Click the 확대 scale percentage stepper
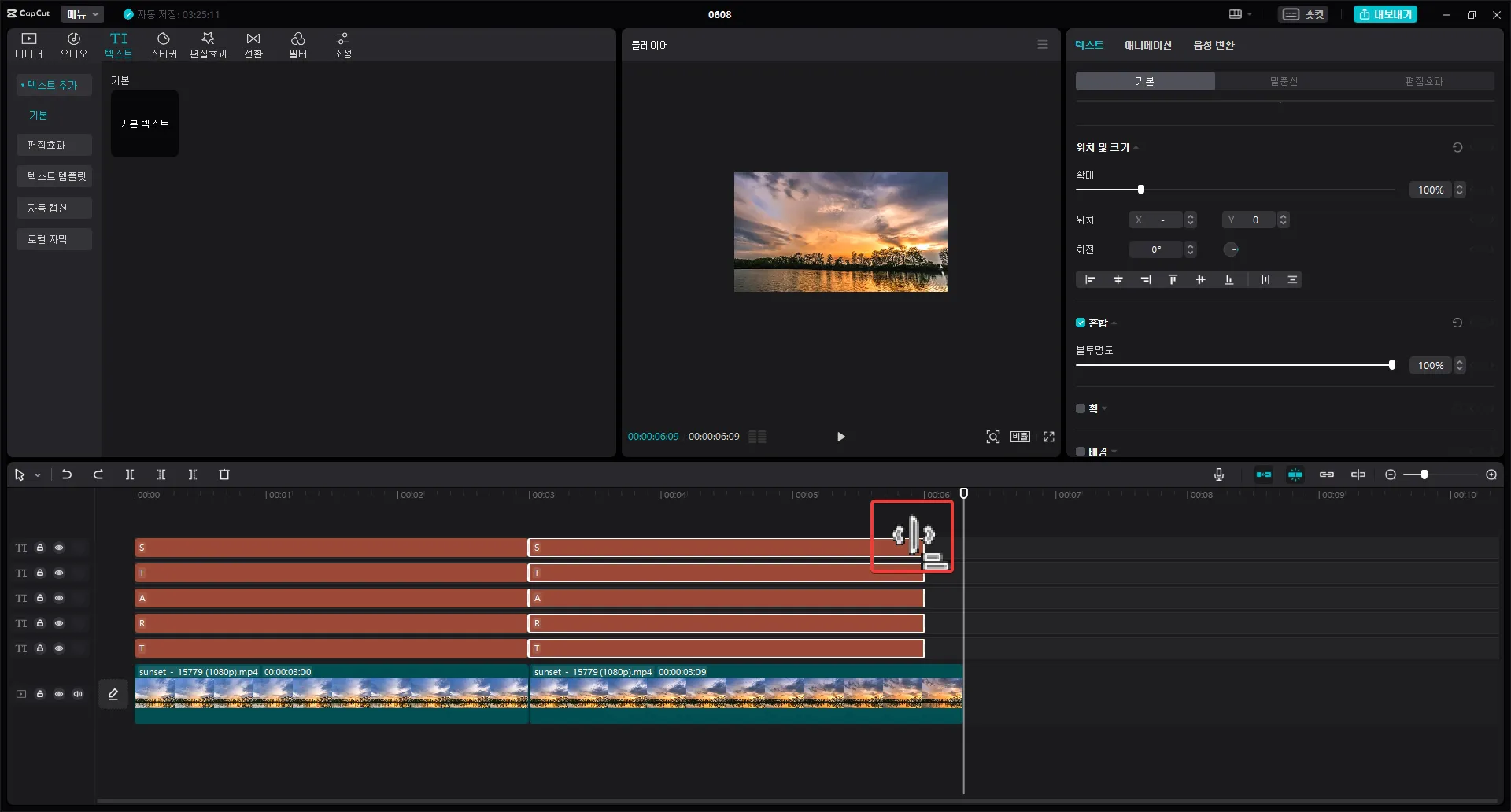 [x=1460, y=190]
